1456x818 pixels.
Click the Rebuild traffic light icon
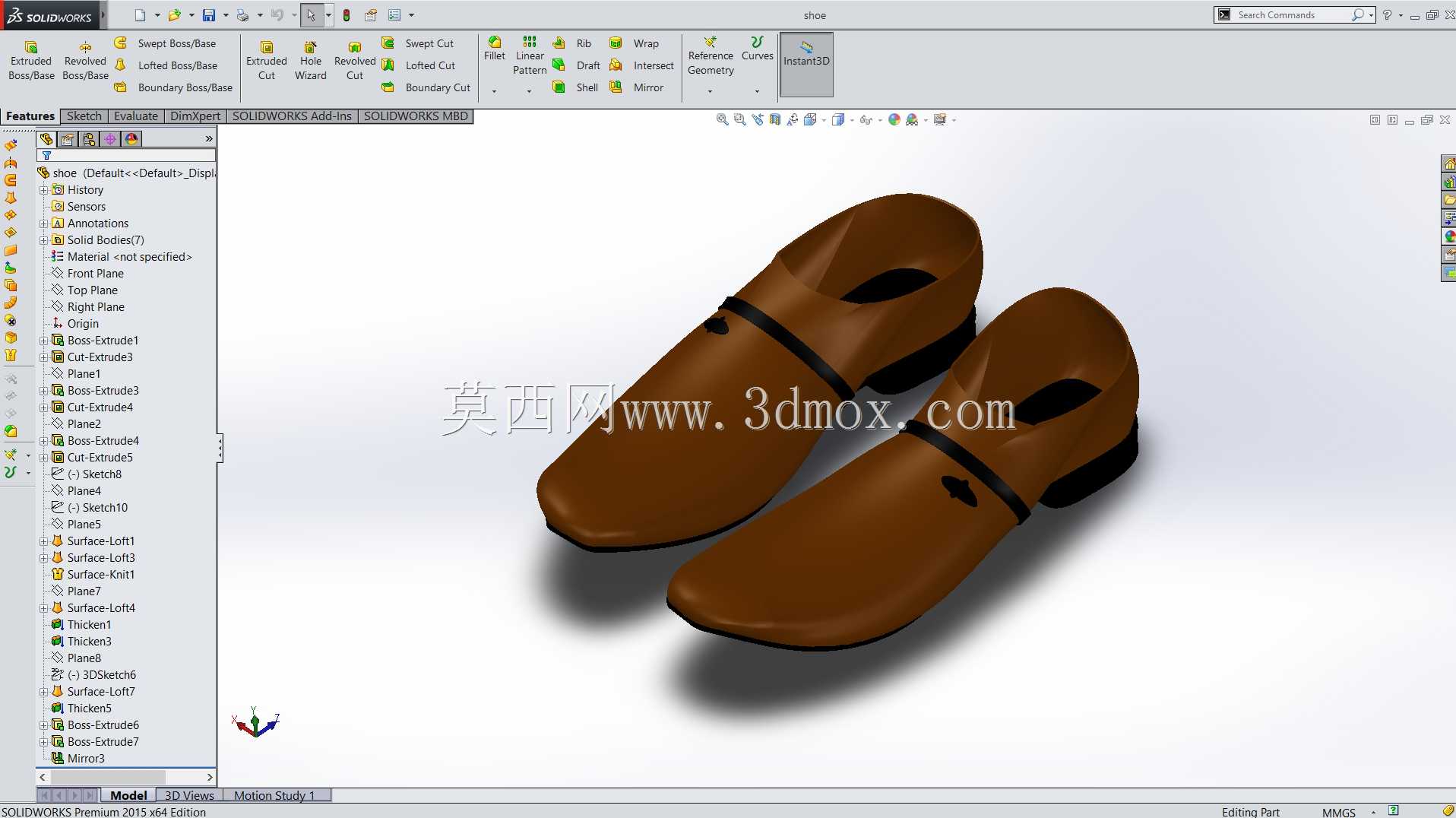347,15
